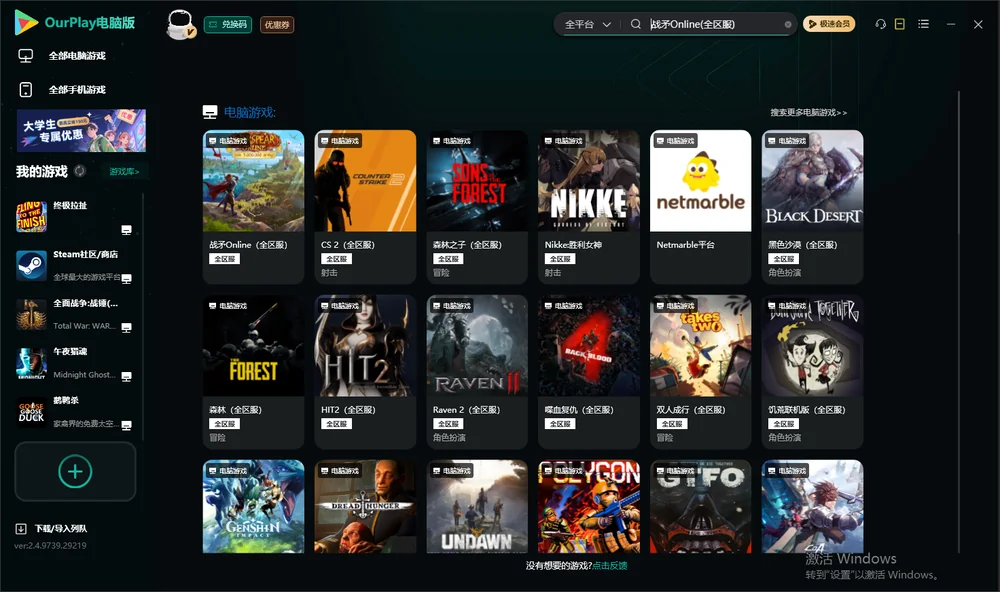Click the 游戏库> link
Image resolution: width=1000 pixels, height=592 pixels.
point(124,172)
